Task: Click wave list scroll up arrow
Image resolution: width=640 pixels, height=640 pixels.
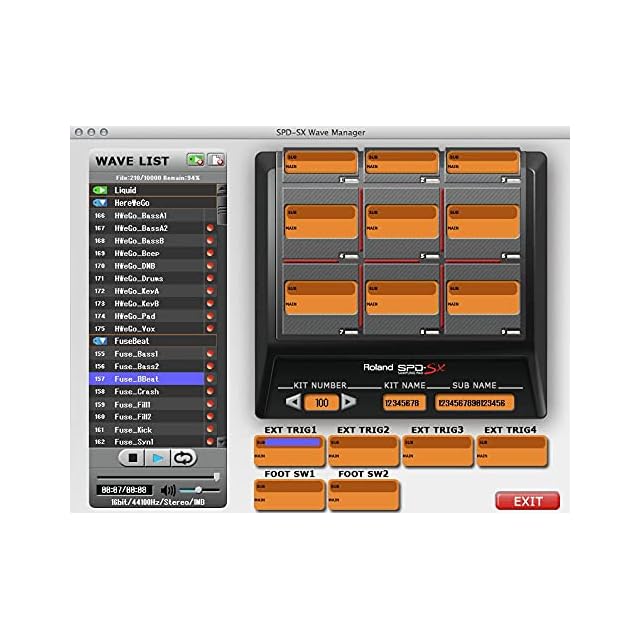Action: pyautogui.click(x=221, y=189)
